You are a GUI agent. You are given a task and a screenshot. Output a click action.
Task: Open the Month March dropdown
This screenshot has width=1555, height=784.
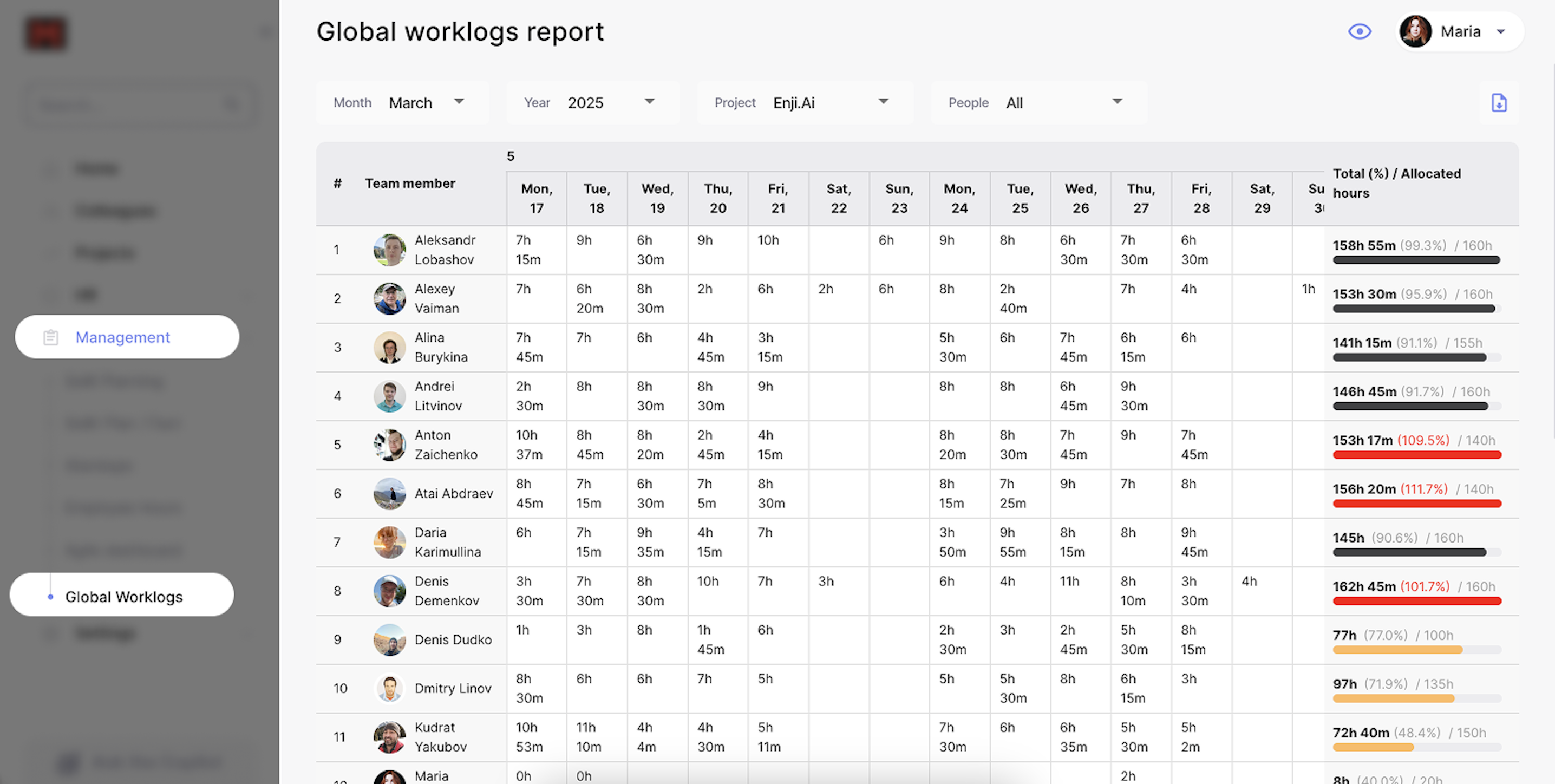pyautogui.click(x=403, y=102)
